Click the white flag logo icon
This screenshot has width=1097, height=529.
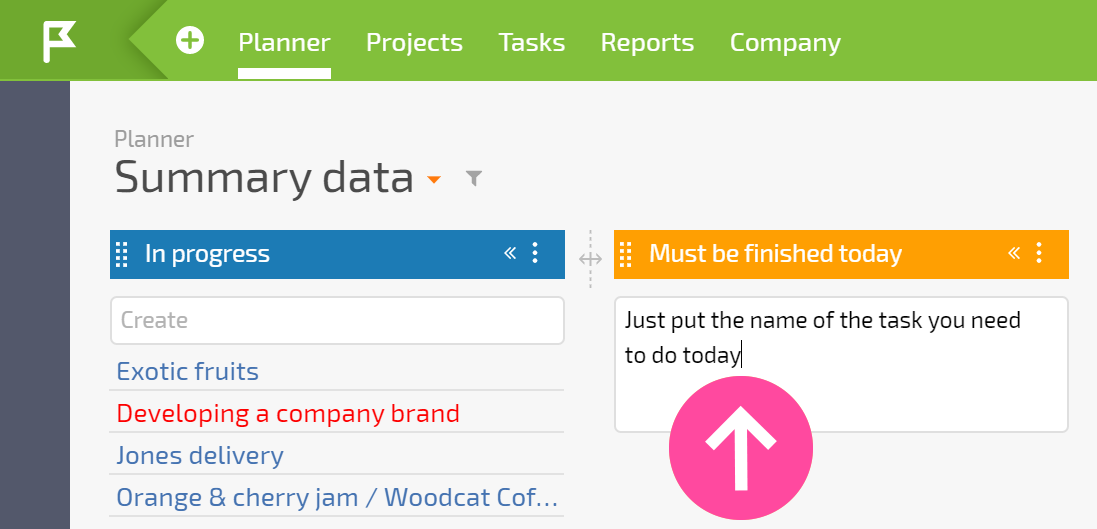59,41
